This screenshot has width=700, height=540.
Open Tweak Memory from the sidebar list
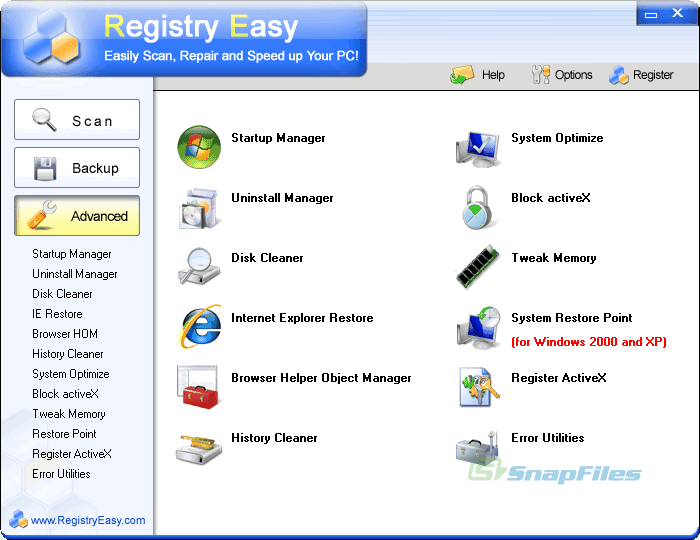[69, 414]
